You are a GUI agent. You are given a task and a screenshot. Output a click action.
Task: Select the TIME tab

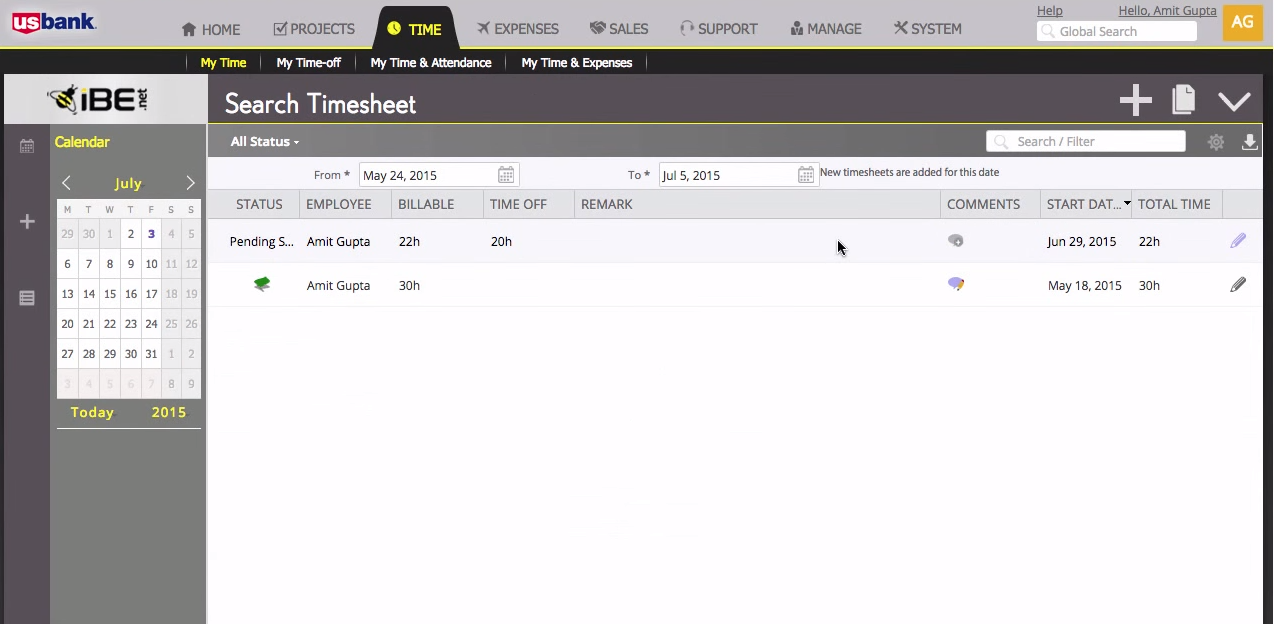pyautogui.click(x=414, y=29)
